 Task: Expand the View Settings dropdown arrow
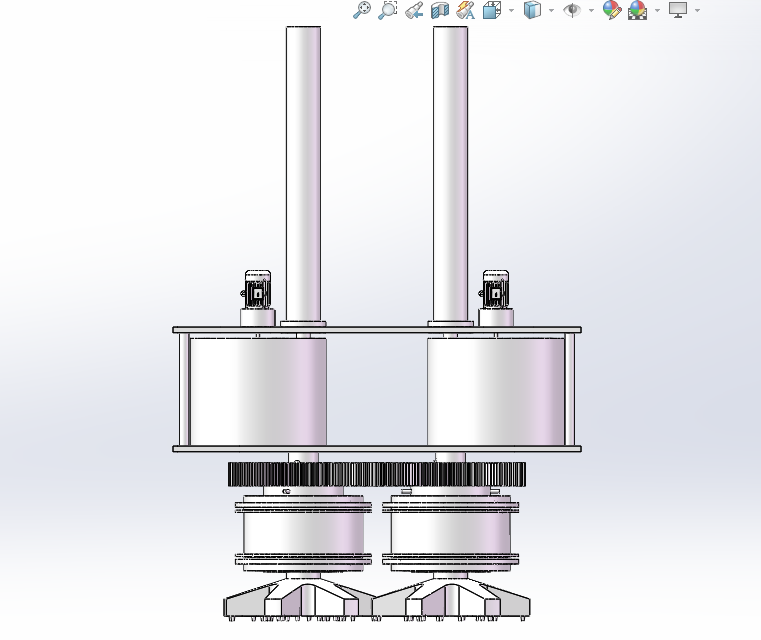(x=697, y=10)
